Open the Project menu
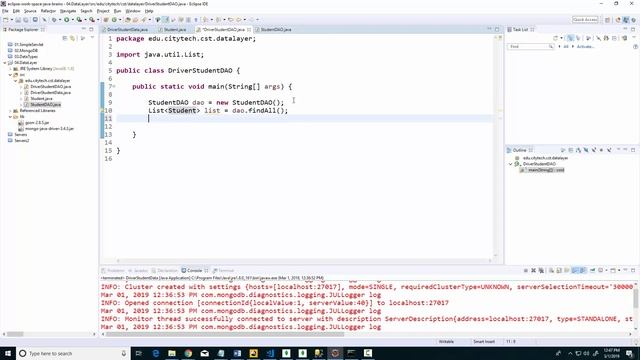The image size is (640, 360). pos(103,11)
